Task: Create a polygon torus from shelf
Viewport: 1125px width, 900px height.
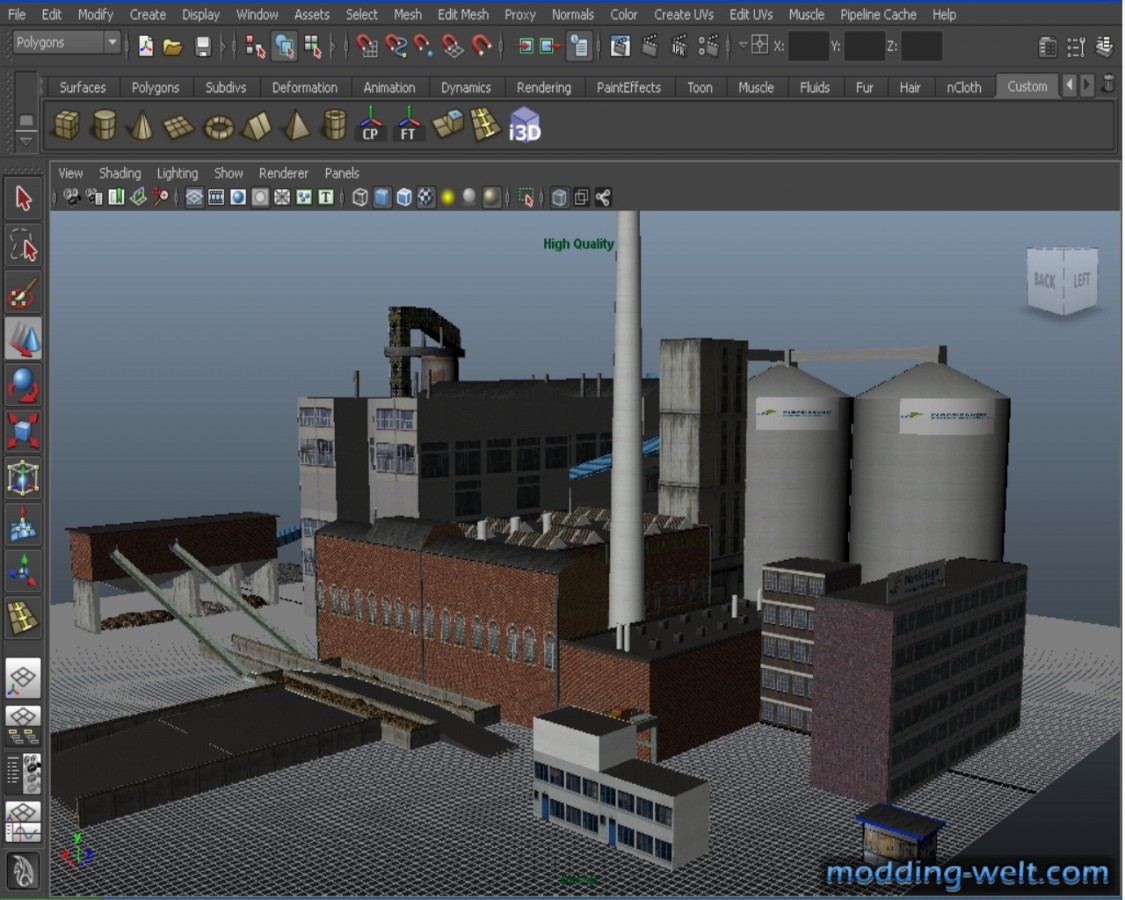Action: pyautogui.click(x=219, y=127)
